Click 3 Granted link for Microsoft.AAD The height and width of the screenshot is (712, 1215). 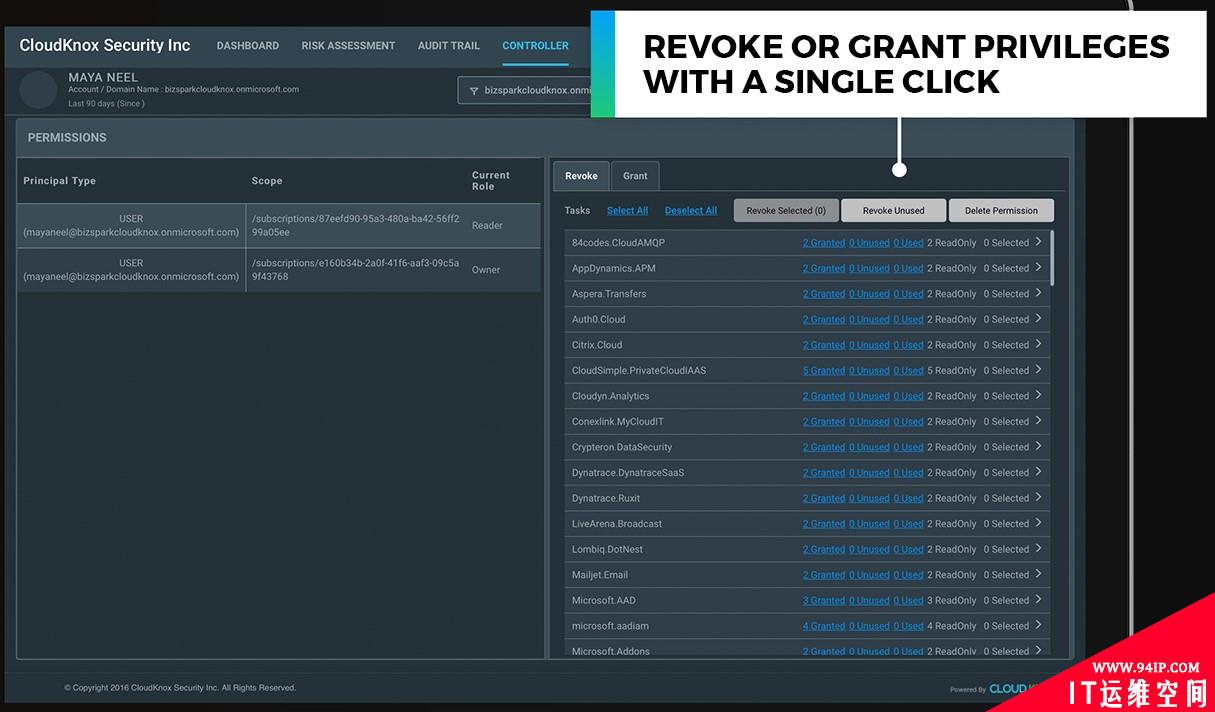coord(824,601)
